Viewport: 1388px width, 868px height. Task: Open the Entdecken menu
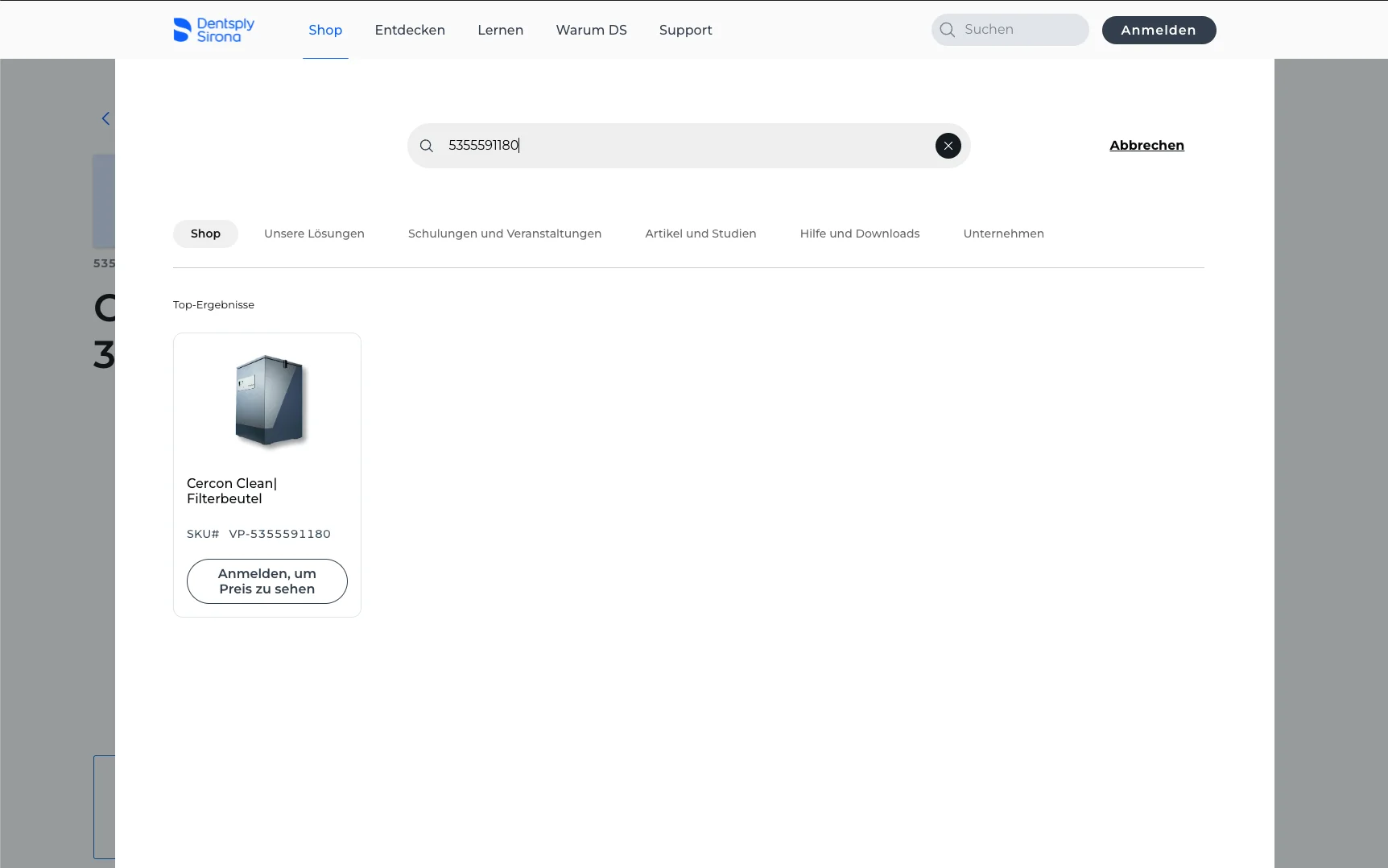pyautogui.click(x=410, y=30)
